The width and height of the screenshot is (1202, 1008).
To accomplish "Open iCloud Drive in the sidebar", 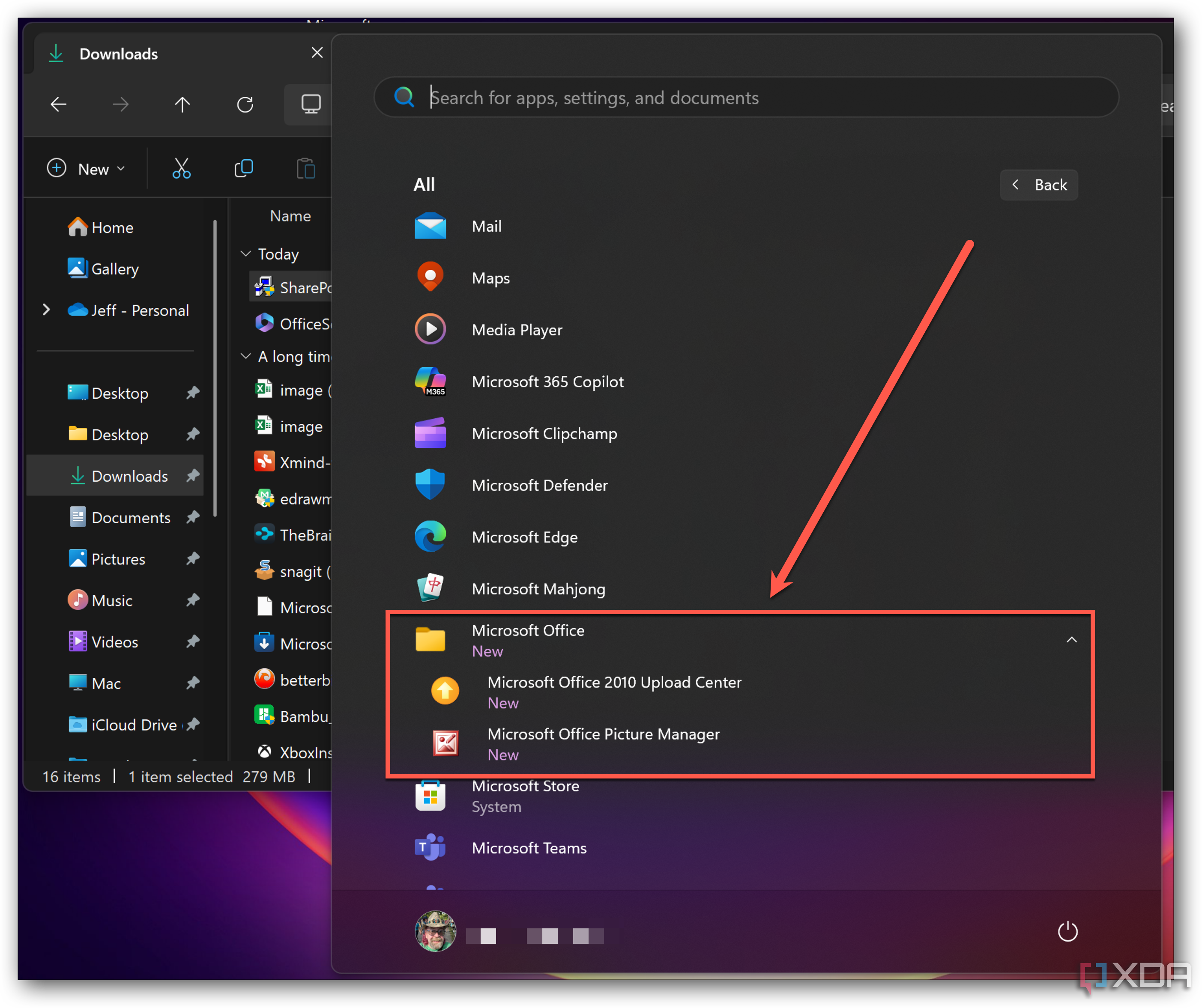I will (x=114, y=725).
